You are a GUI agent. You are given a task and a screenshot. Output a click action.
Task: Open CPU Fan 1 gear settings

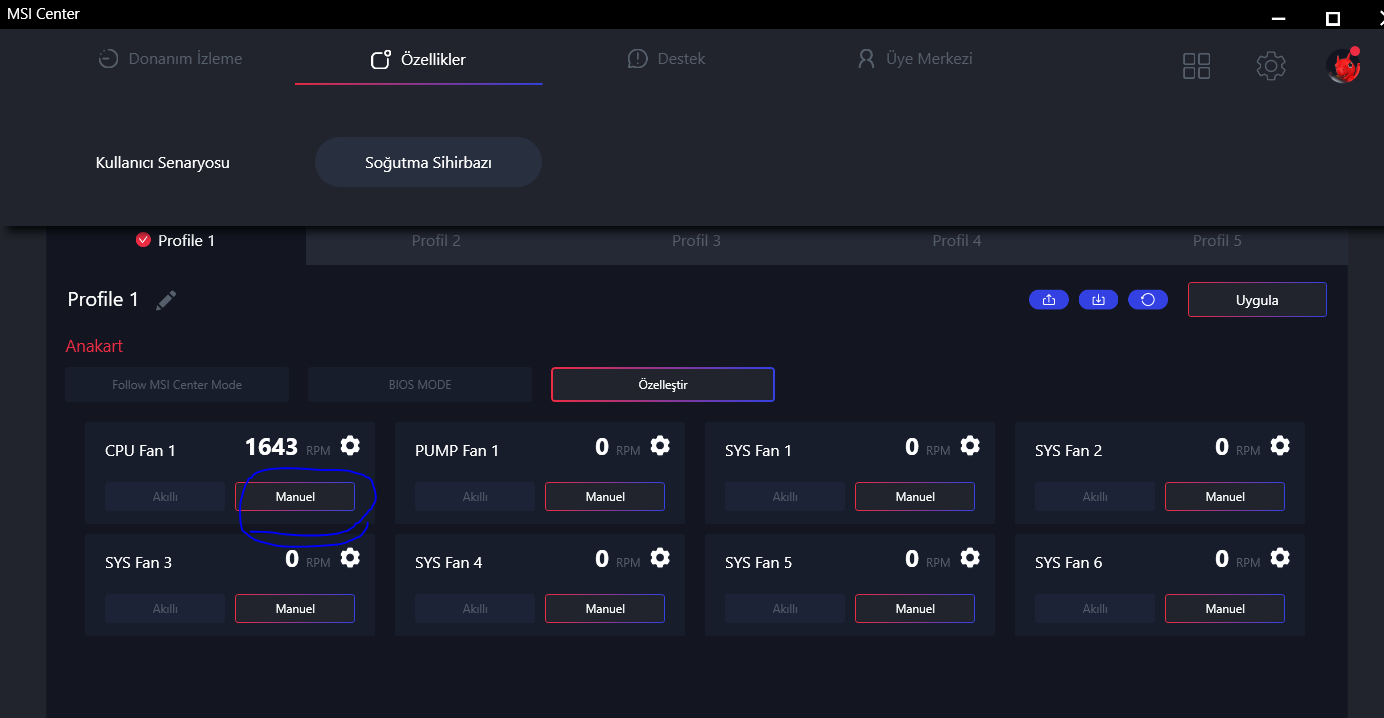(350, 446)
